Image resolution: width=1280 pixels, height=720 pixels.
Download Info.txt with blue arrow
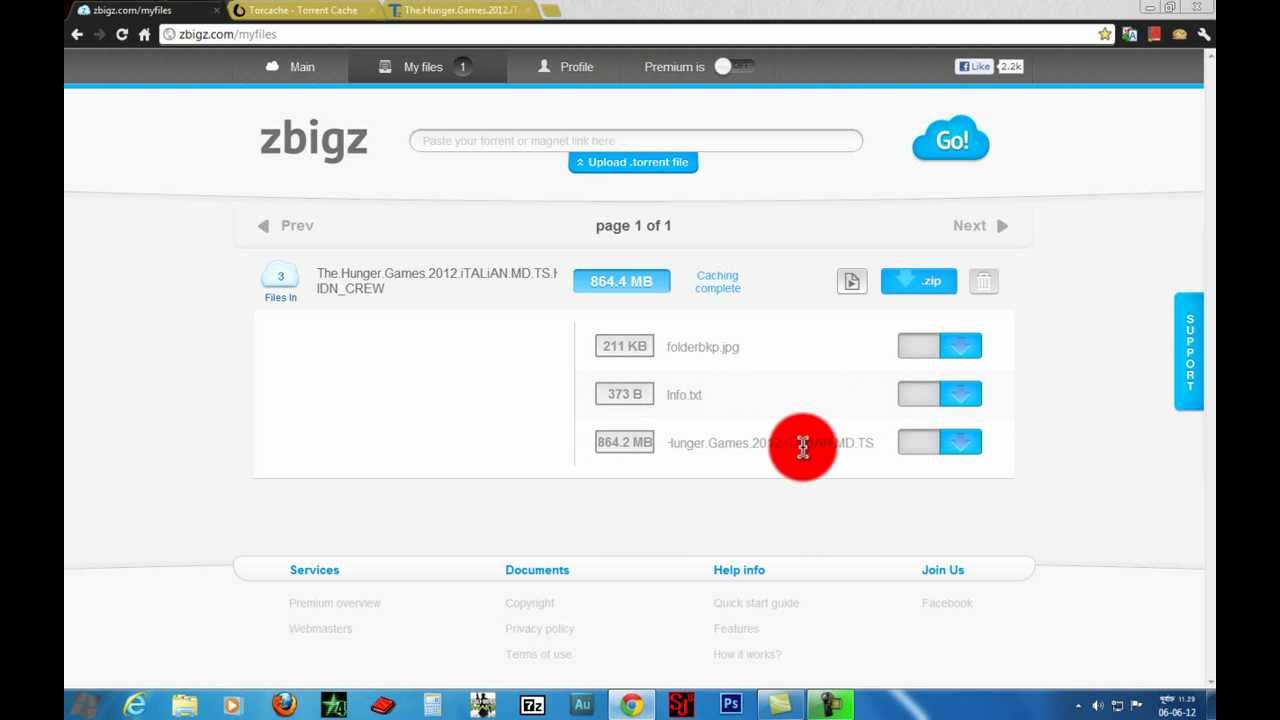[961, 394]
